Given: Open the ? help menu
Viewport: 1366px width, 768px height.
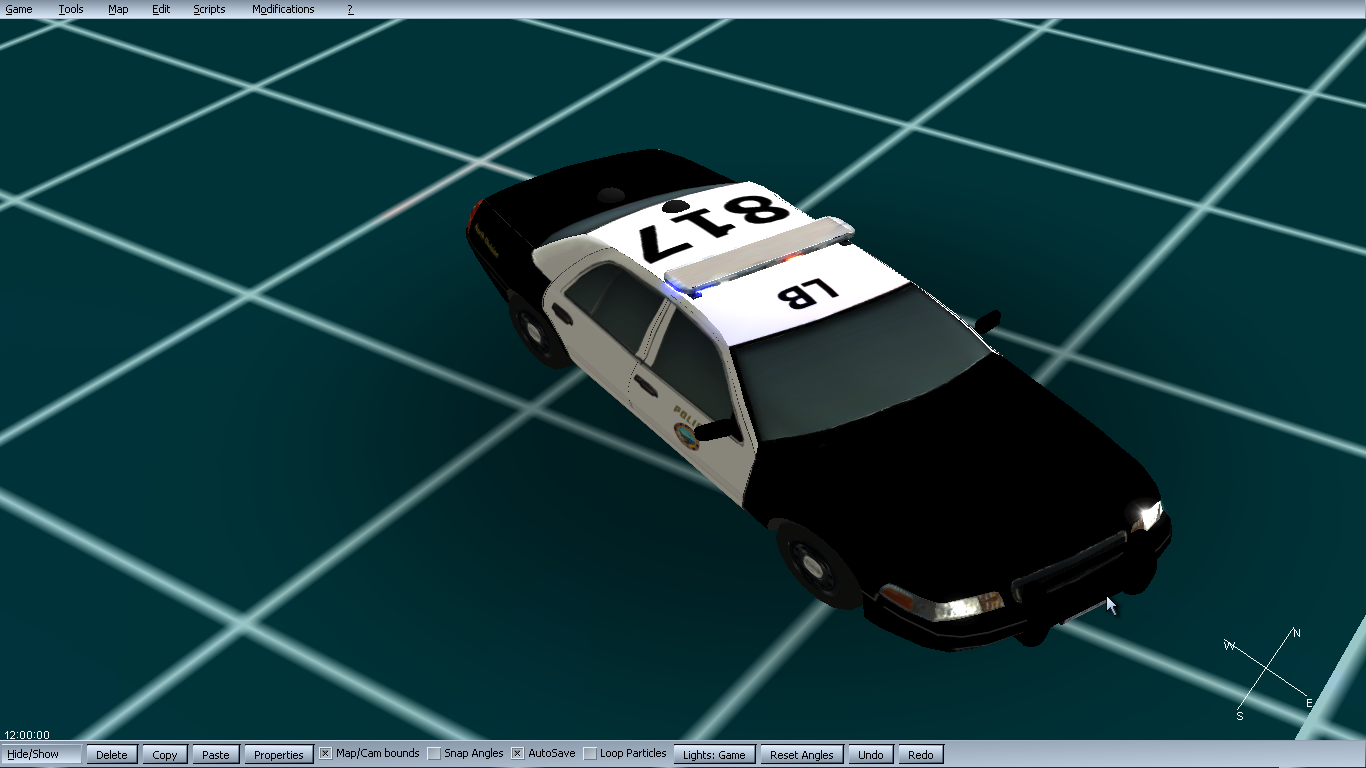Looking at the screenshot, I should point(350,9).
